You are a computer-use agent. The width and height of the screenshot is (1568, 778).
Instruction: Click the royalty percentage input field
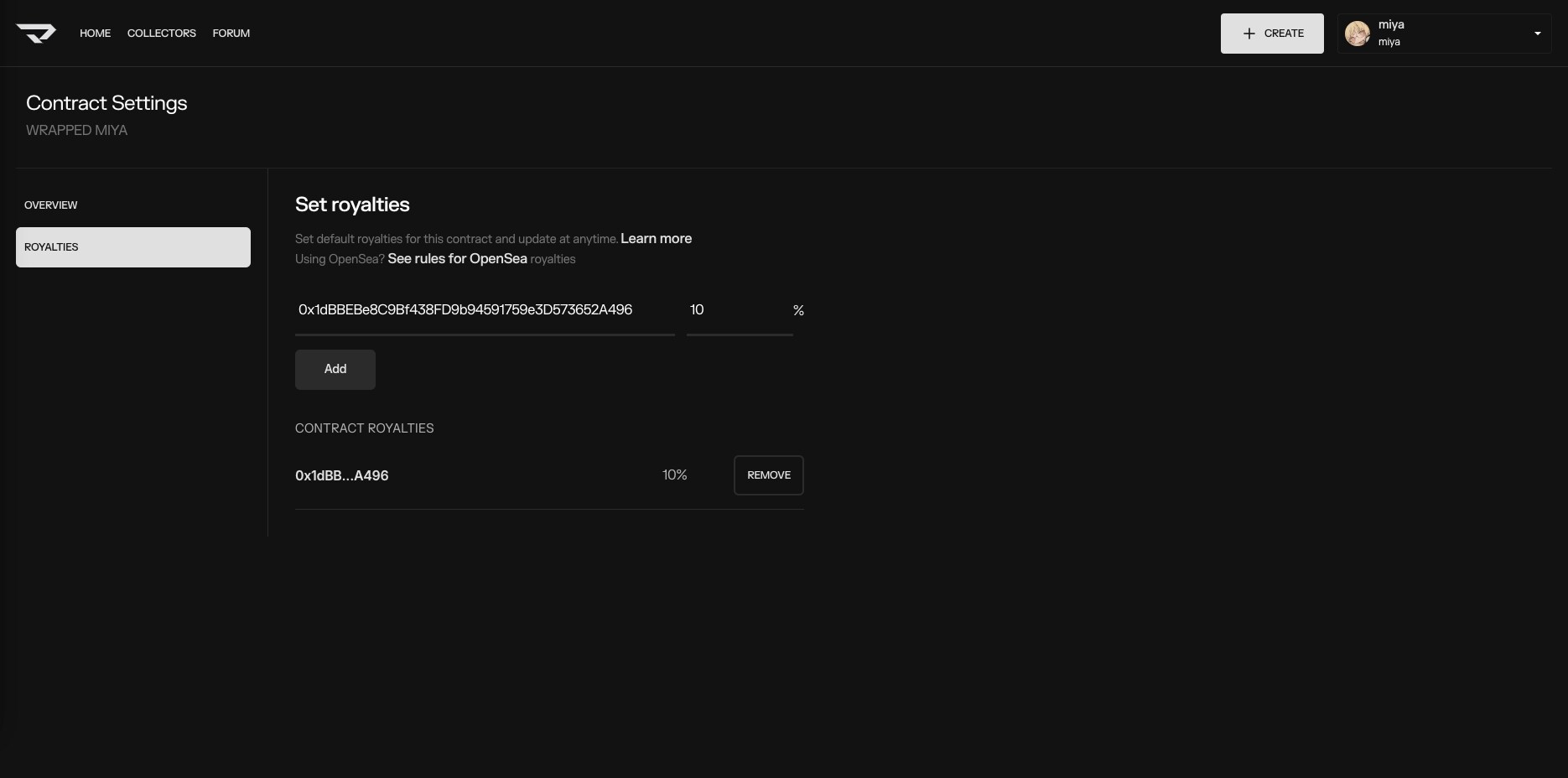[738, 310]
